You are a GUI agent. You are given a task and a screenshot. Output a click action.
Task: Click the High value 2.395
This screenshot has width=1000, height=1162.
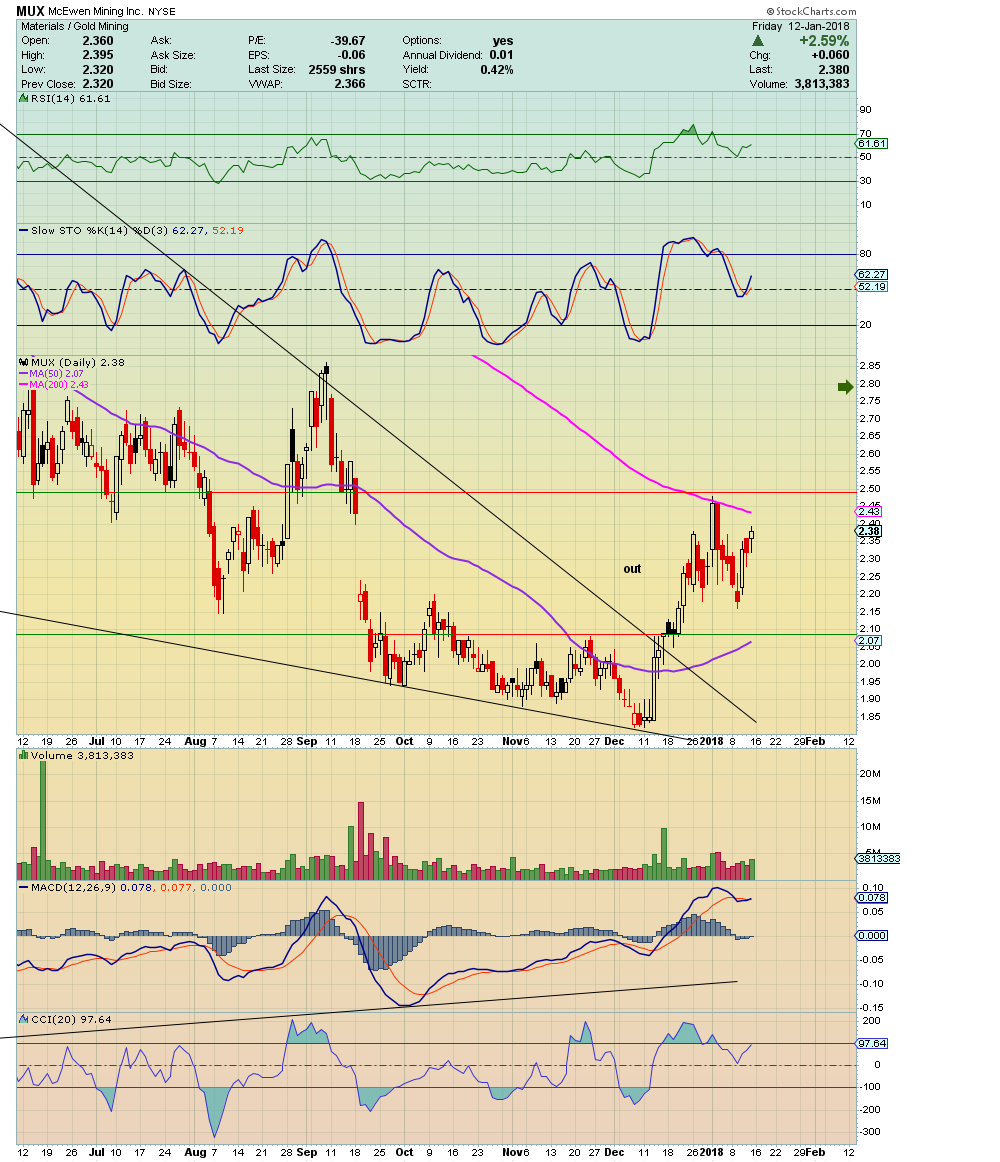(98, 55)
